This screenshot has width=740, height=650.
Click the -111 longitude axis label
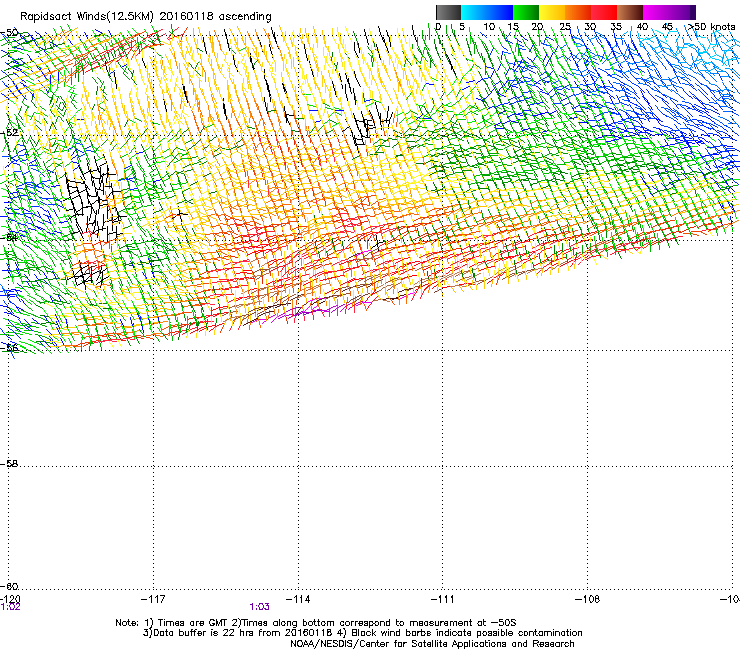tap(443, 599)
